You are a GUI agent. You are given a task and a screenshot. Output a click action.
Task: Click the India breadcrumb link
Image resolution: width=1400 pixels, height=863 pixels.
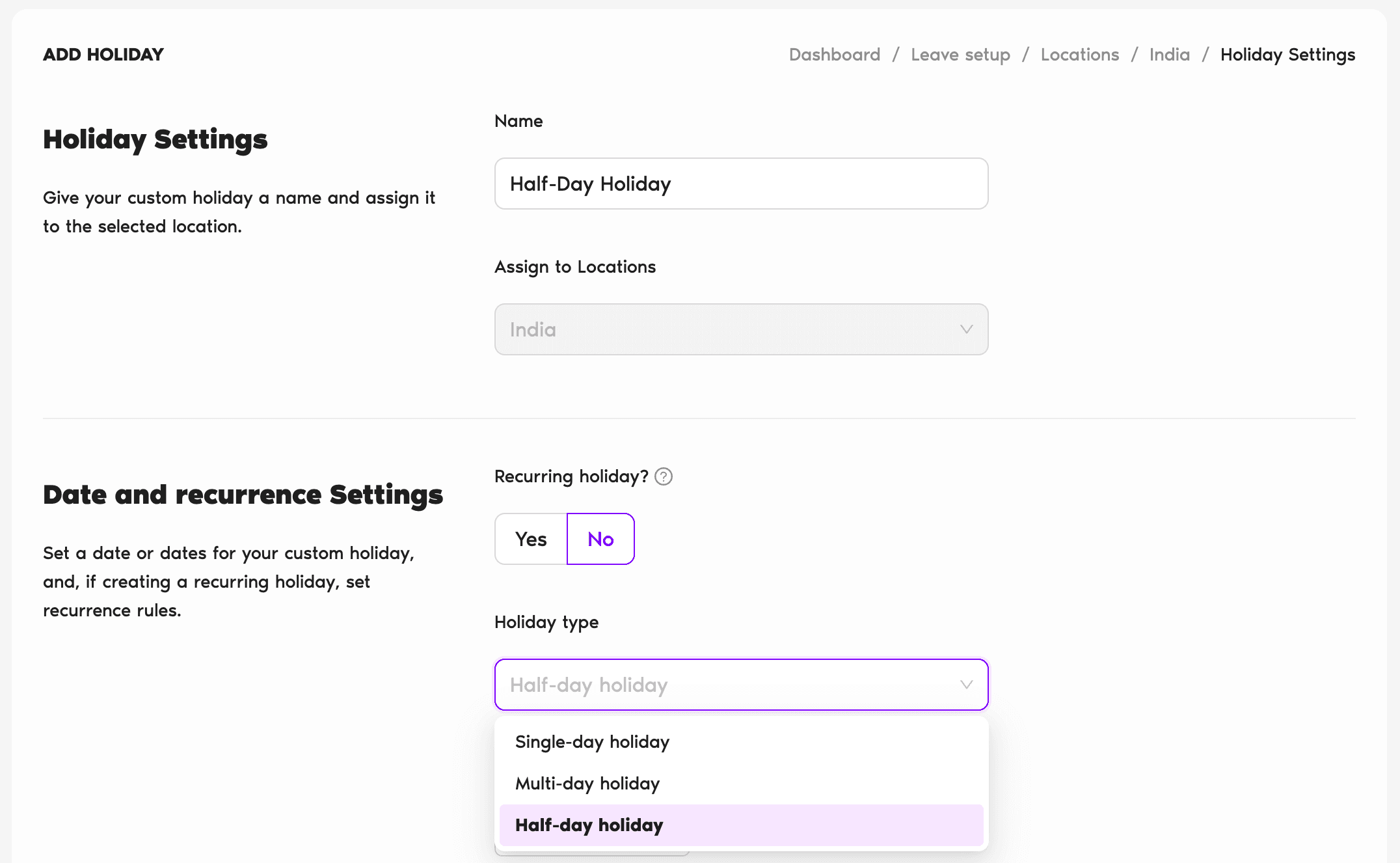(x=1169, y=55)
